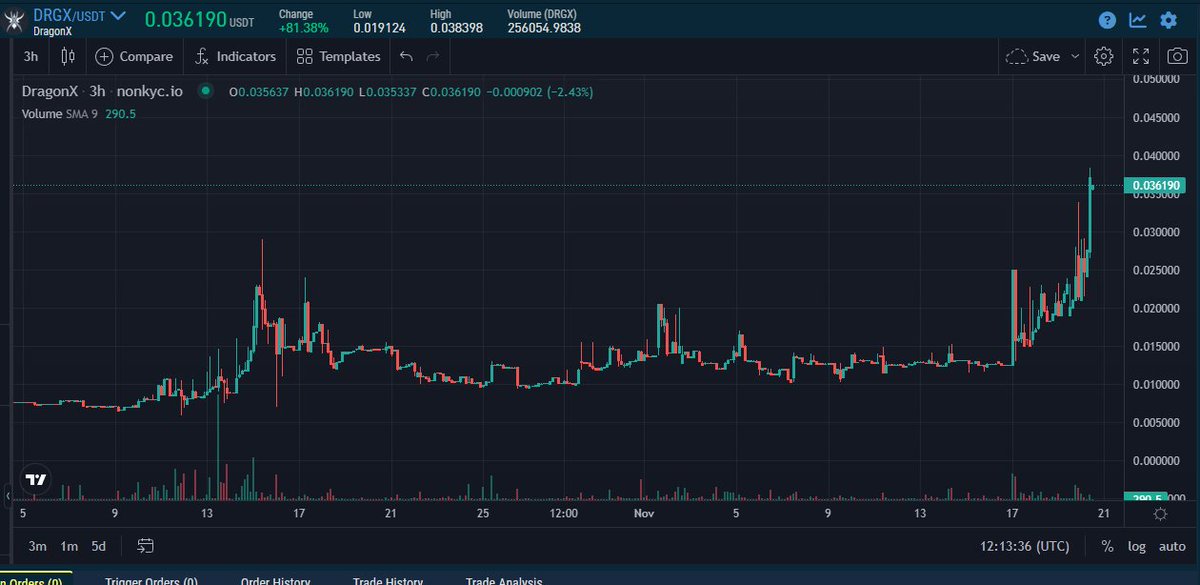Open the help question-mark icon
Image resolution: width=1200 pixels, height=585 pixels.
click(x=1107, y=19)
